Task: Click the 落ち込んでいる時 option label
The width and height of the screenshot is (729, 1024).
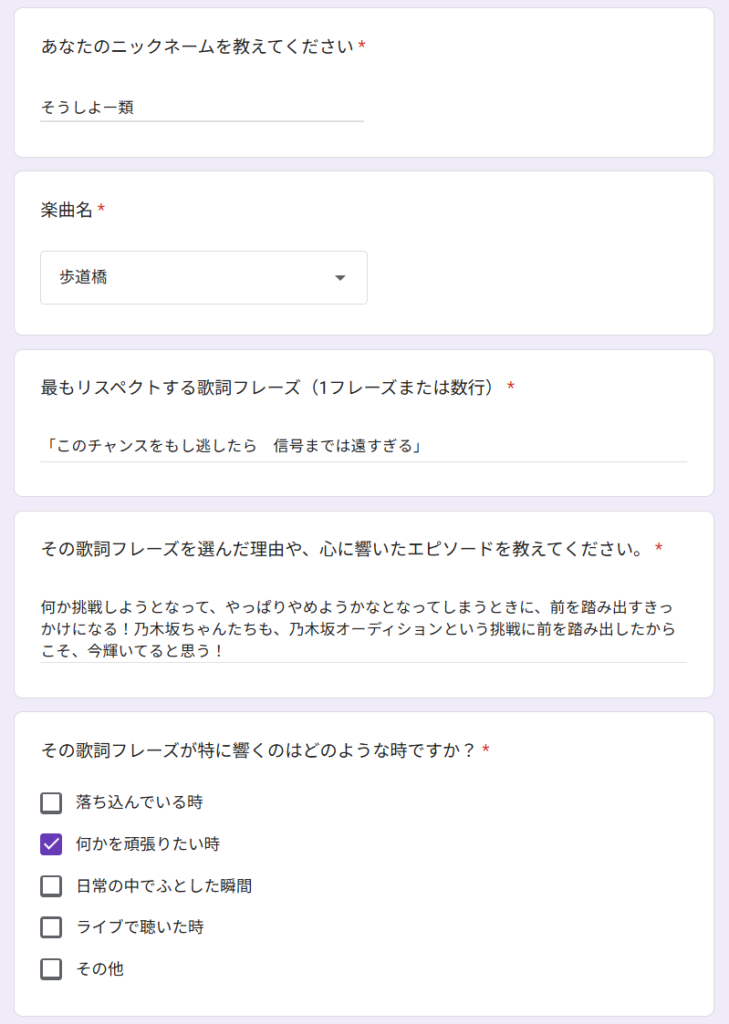Action: pos(140,802)
